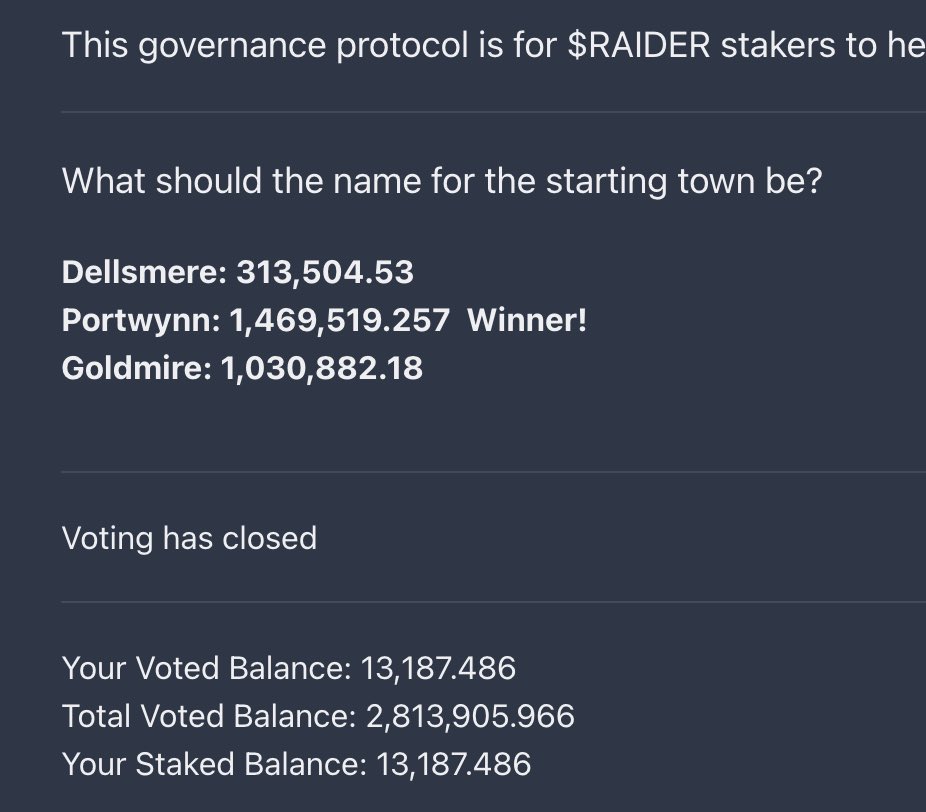Click Your Staked Balance line

click(x=296, y=764)
